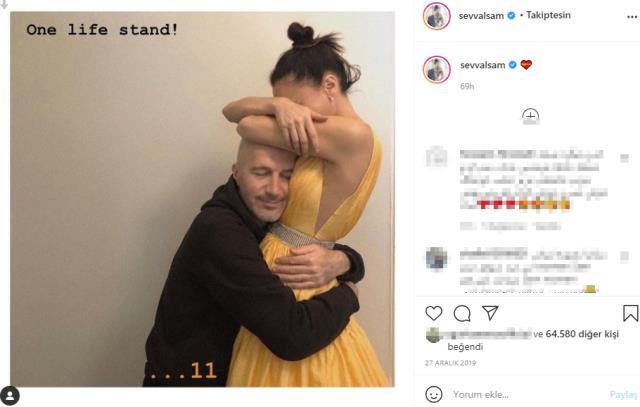Image resolution: width=640 pixels, height=407 pixels.
Task: Share post via the paper plane icon
Action: click(490, 313)
